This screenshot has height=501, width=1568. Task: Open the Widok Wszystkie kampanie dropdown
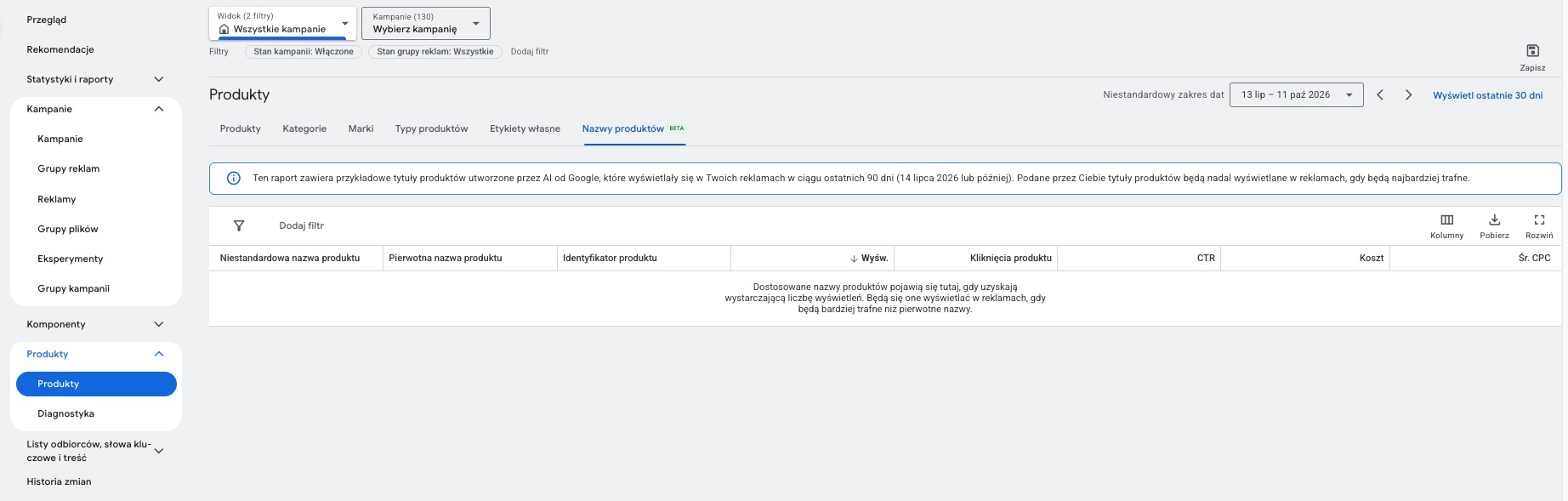[x=282, y=23]
